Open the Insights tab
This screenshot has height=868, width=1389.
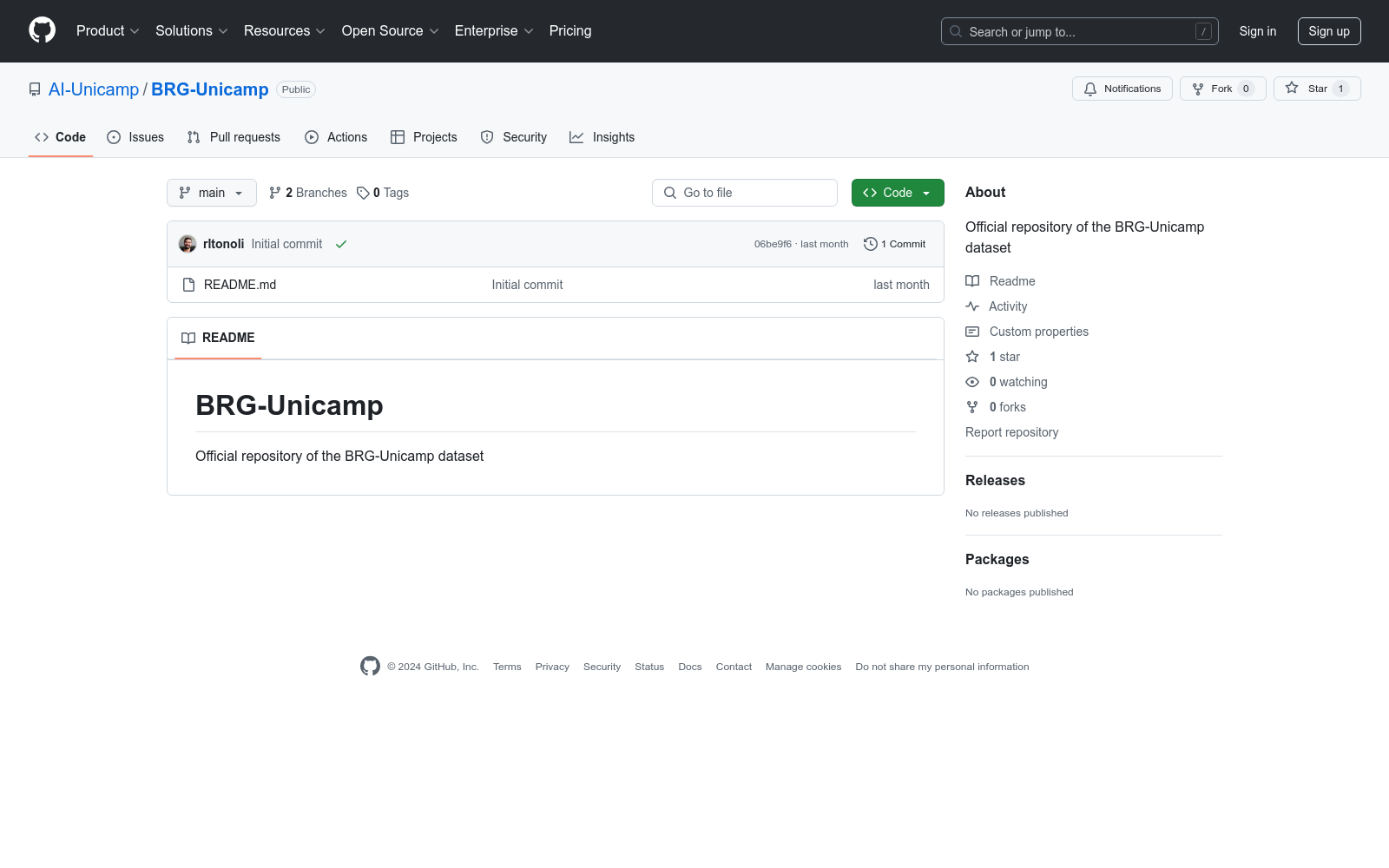point(602,137)
